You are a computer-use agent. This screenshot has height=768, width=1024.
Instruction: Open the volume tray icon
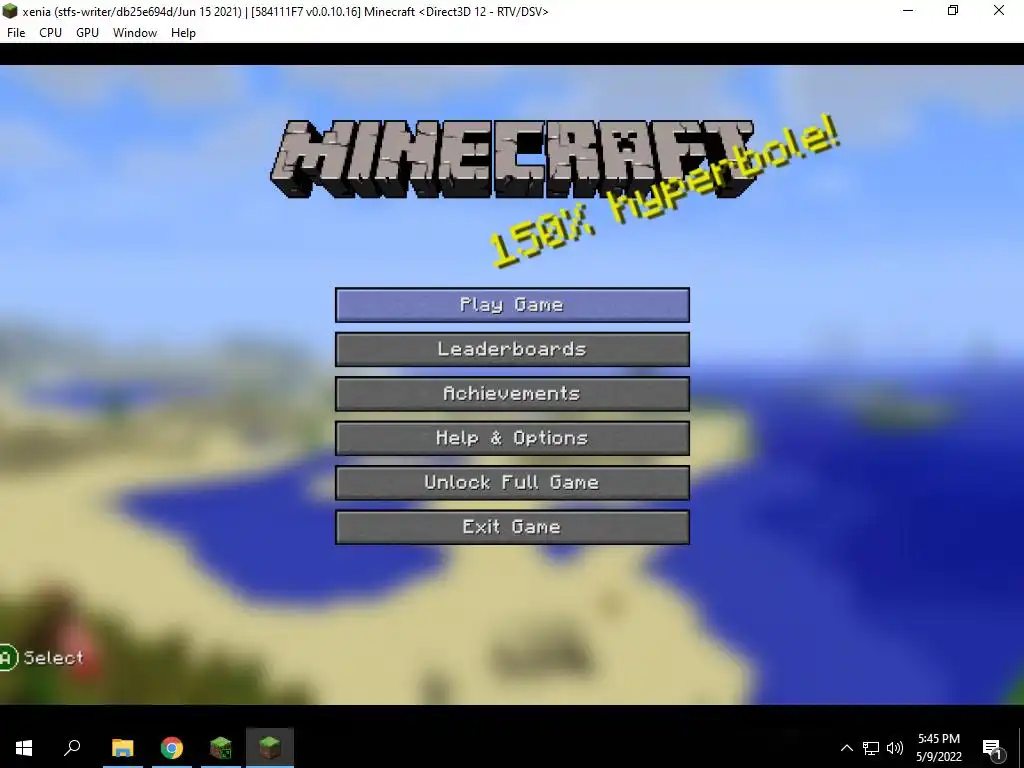pyautogui.click(x=895, y=748)
